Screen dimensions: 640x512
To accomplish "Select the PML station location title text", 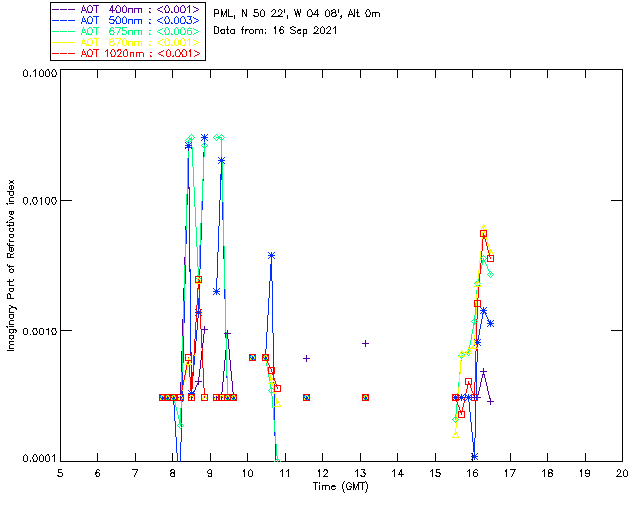I will (x=297, y=14).
